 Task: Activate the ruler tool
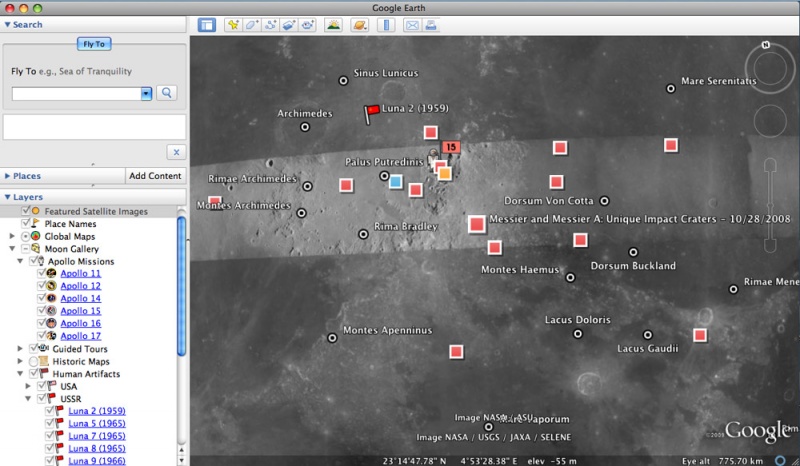(x=386, y=25)
